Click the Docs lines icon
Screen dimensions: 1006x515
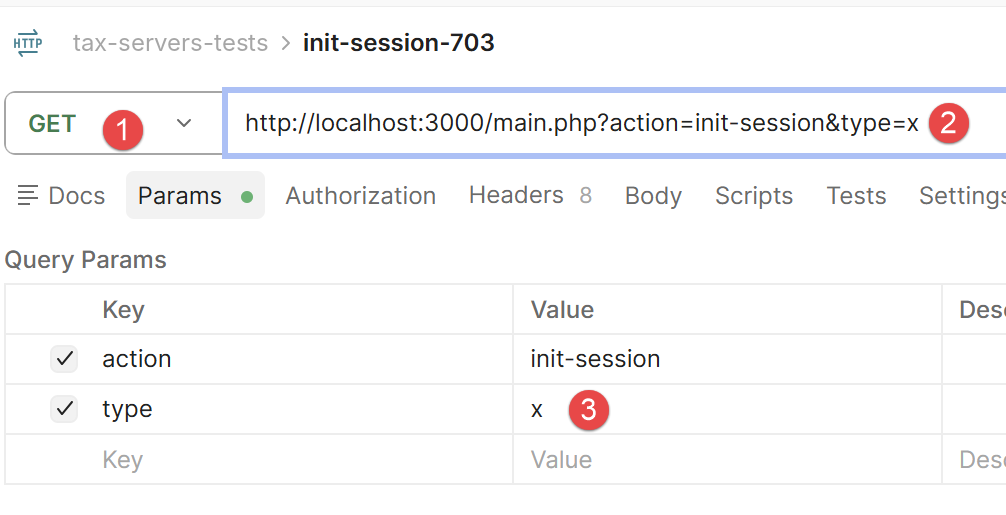coord(28,196)
